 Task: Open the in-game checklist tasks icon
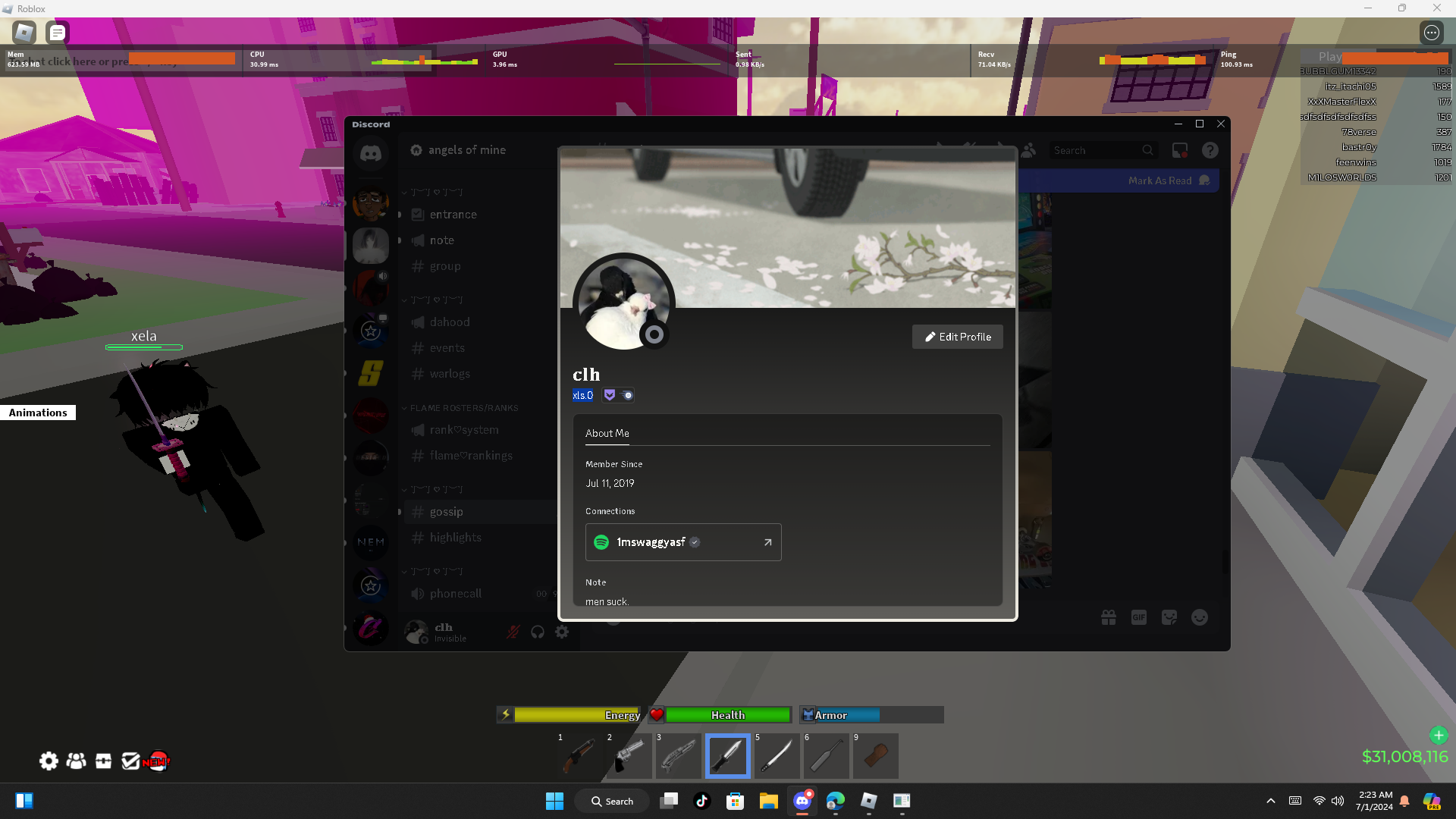click(x=130, y=761)
